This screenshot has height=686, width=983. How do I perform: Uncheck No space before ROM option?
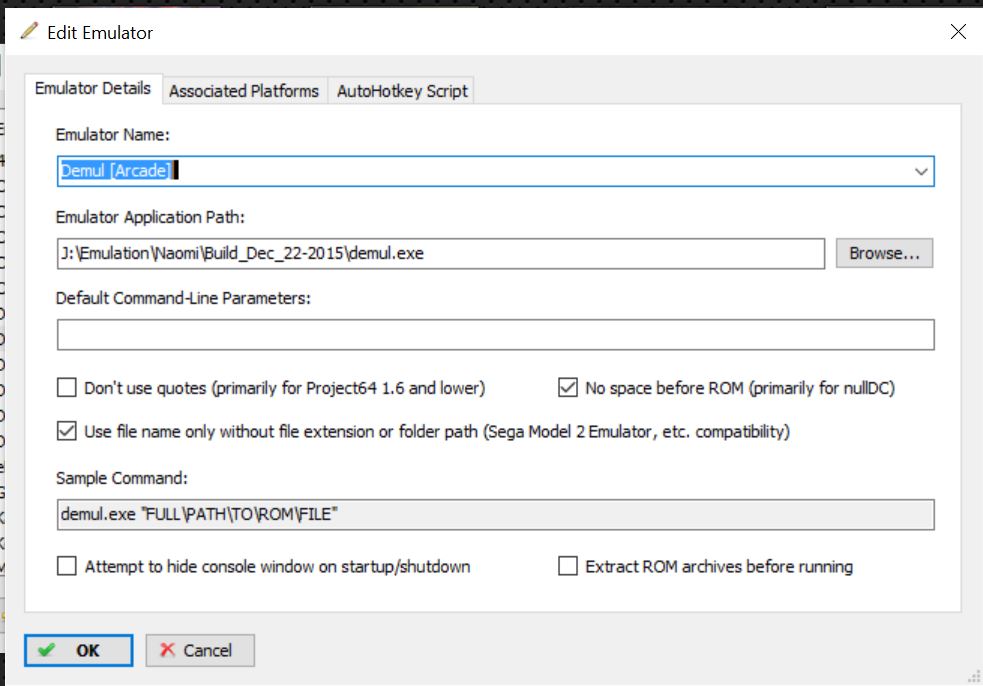coord(567,388)
